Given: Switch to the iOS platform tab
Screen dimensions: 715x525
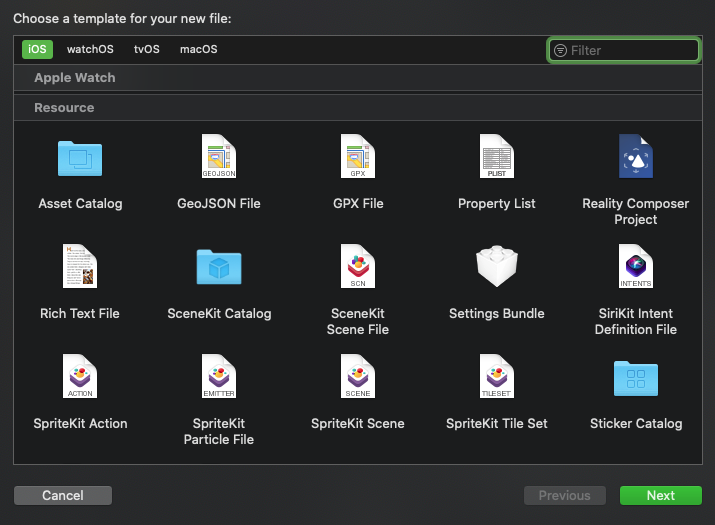Looking at the screenshot, I should (x=37, y=49).
